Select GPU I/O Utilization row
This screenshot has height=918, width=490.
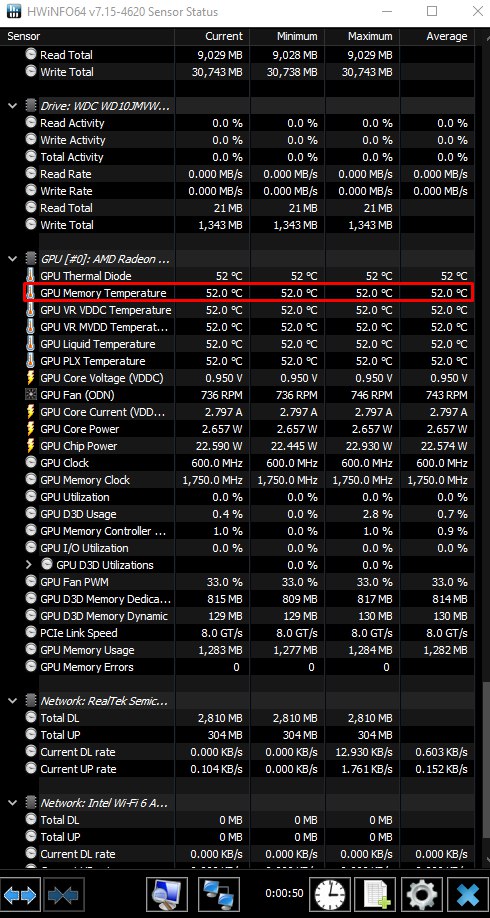[x=248, y=547]
